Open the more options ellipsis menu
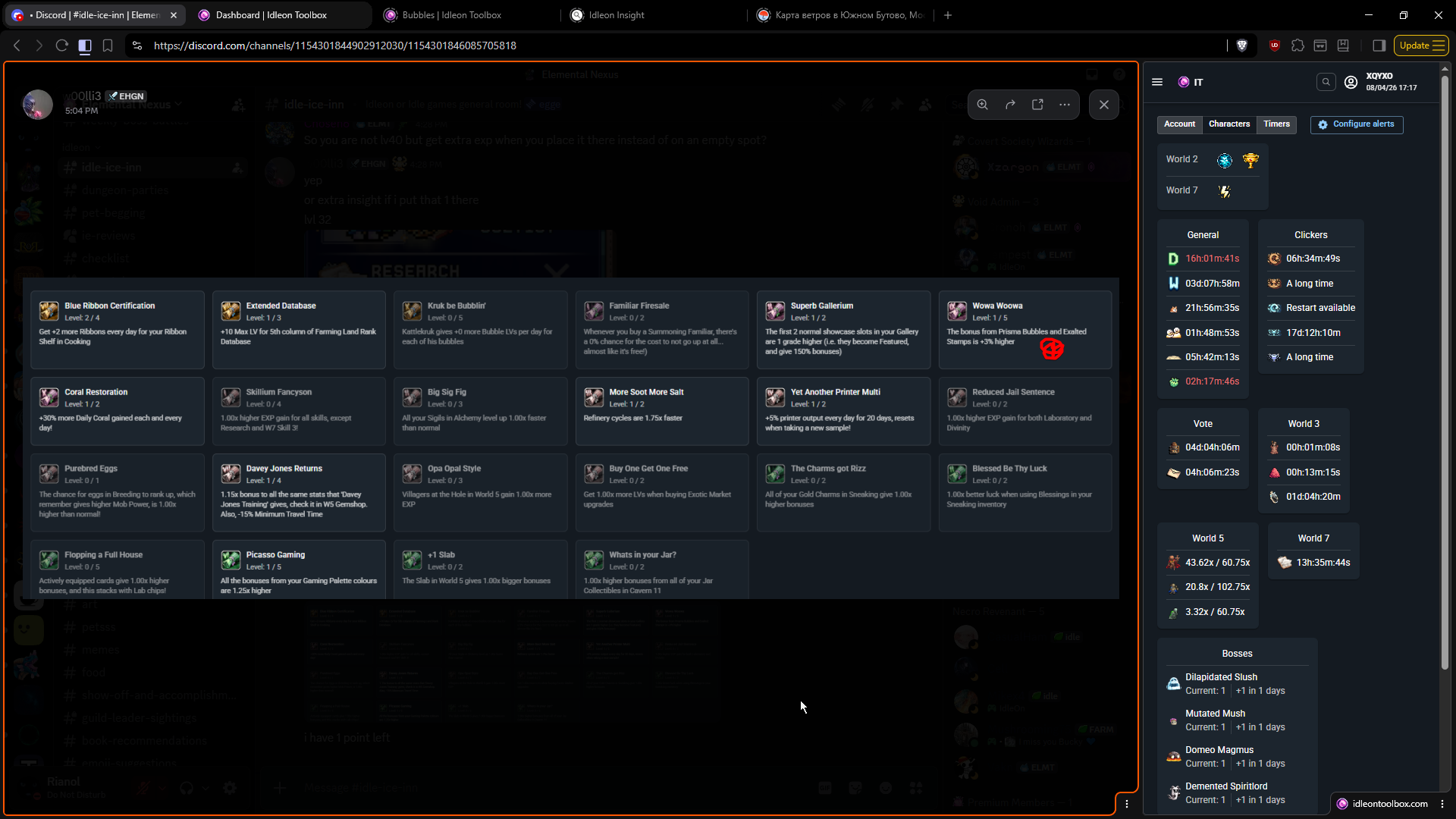The image size is (1456, 819). coord(1065,105)
